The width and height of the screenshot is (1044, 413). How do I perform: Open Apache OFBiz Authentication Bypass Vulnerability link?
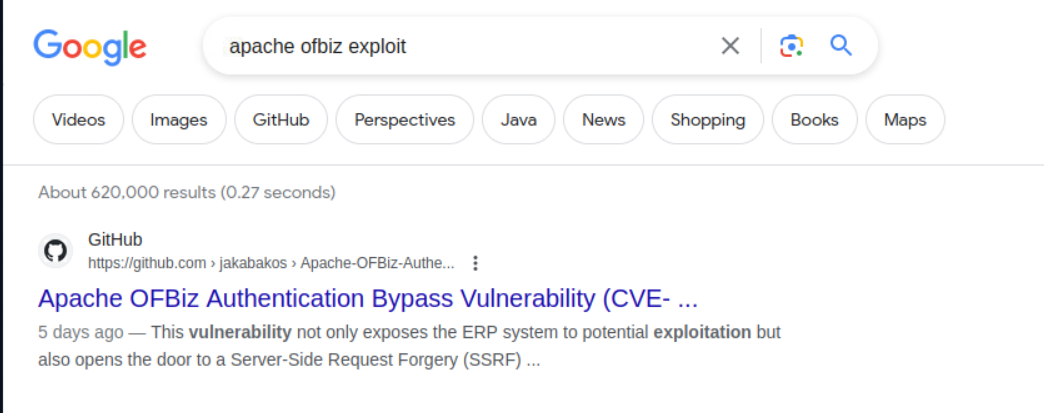[367, 298]
